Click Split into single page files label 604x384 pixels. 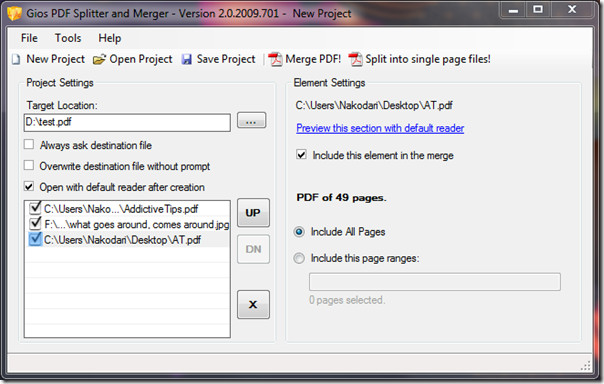(428, 59)
